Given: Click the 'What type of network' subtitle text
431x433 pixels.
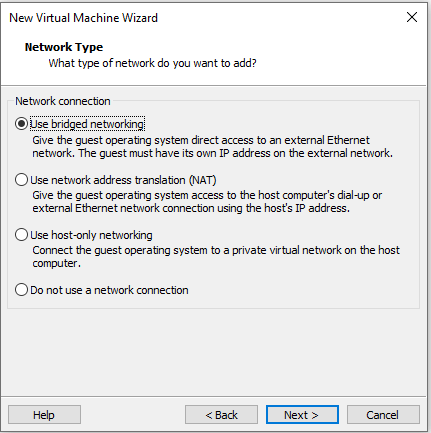Looking at the screenshot, I should point(153,63).
